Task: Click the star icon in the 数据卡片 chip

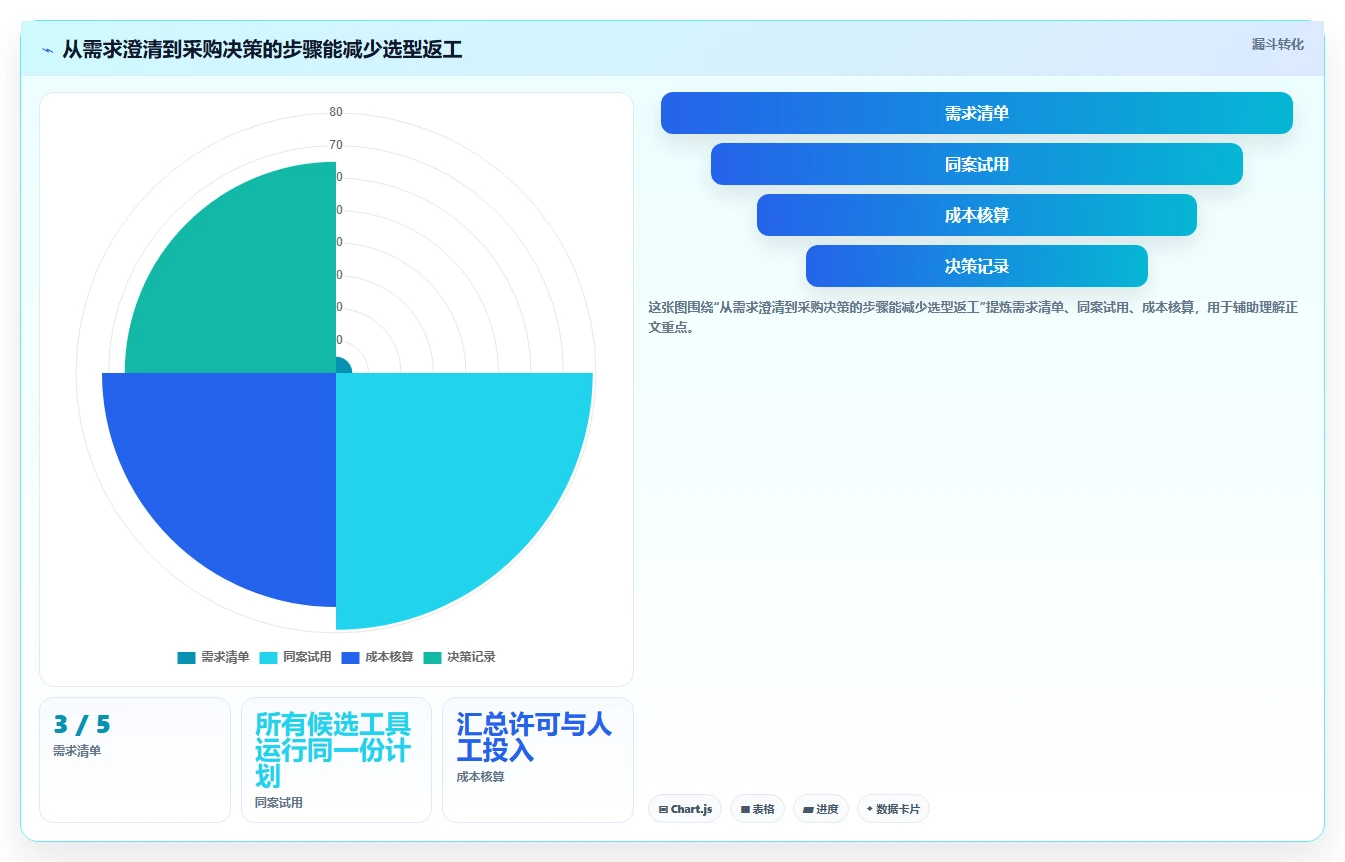Action: [870, 809]
